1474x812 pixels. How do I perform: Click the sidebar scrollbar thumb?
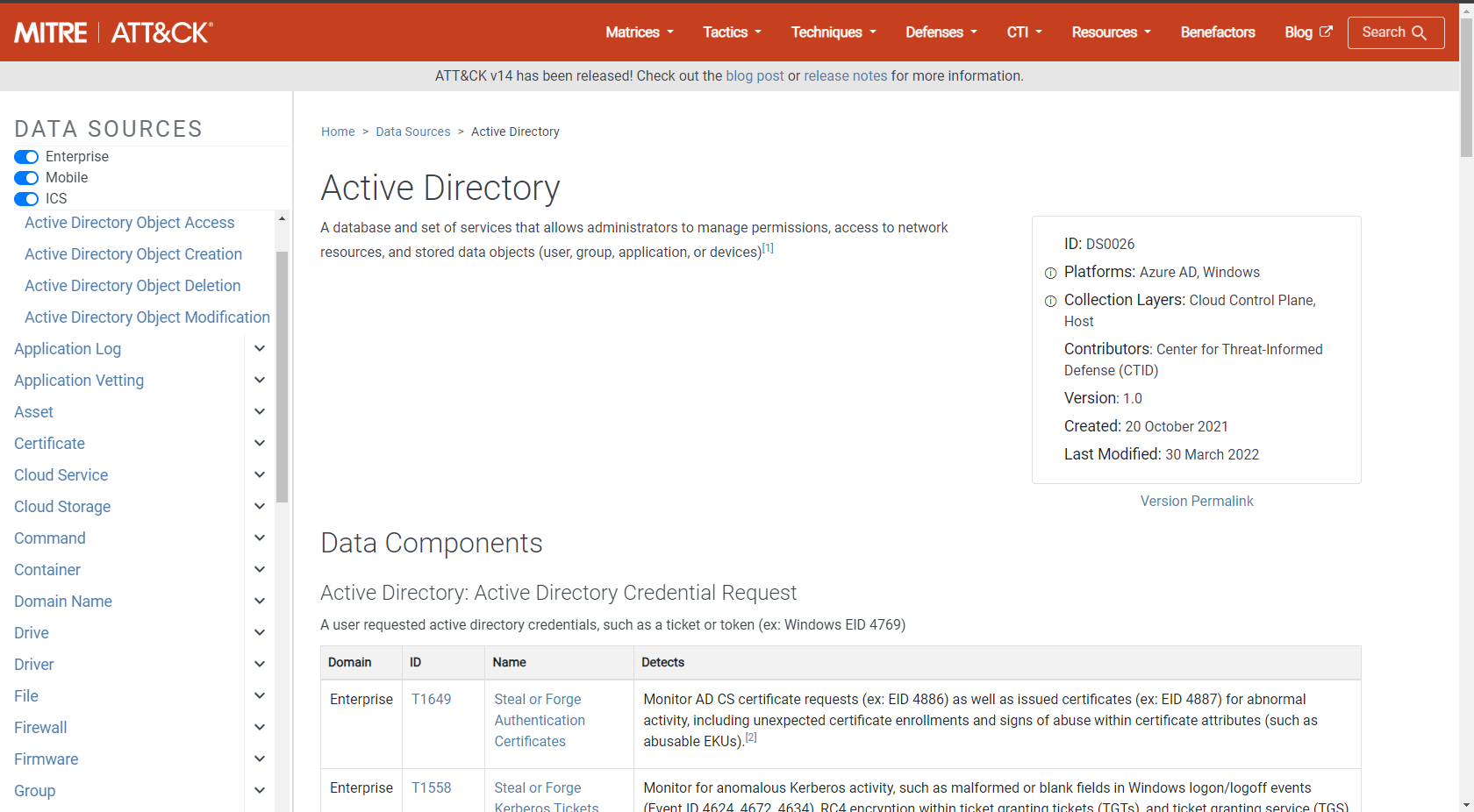coord(282,377)
